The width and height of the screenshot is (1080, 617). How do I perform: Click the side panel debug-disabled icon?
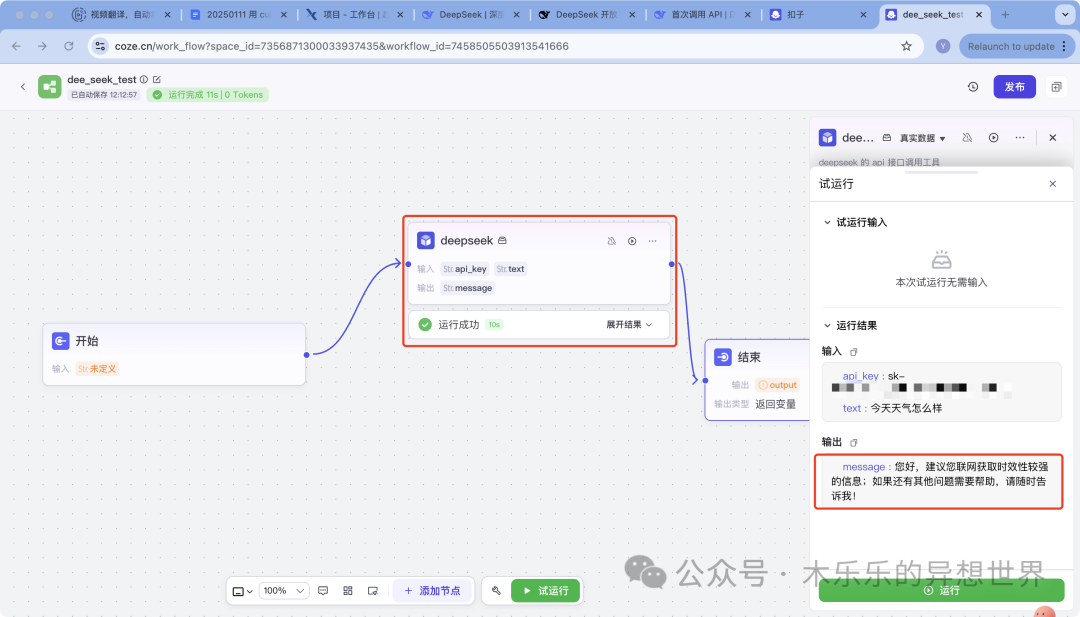(x=967, y=138)
